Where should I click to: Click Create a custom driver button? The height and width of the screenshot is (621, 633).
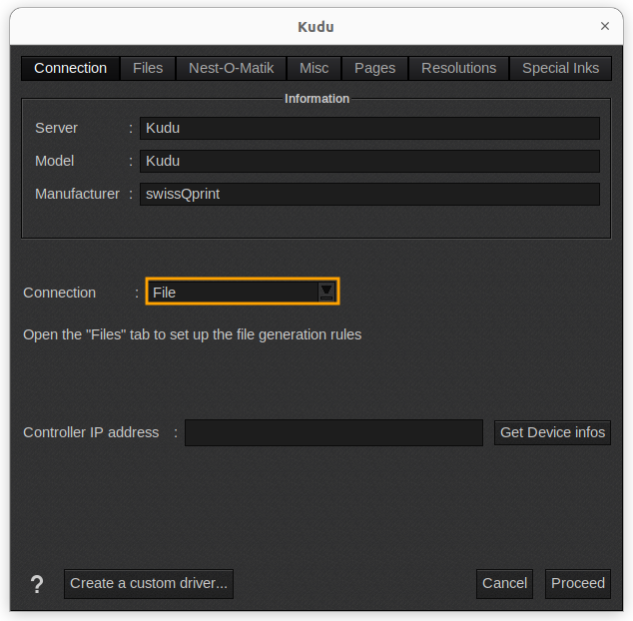pos(149,583)
